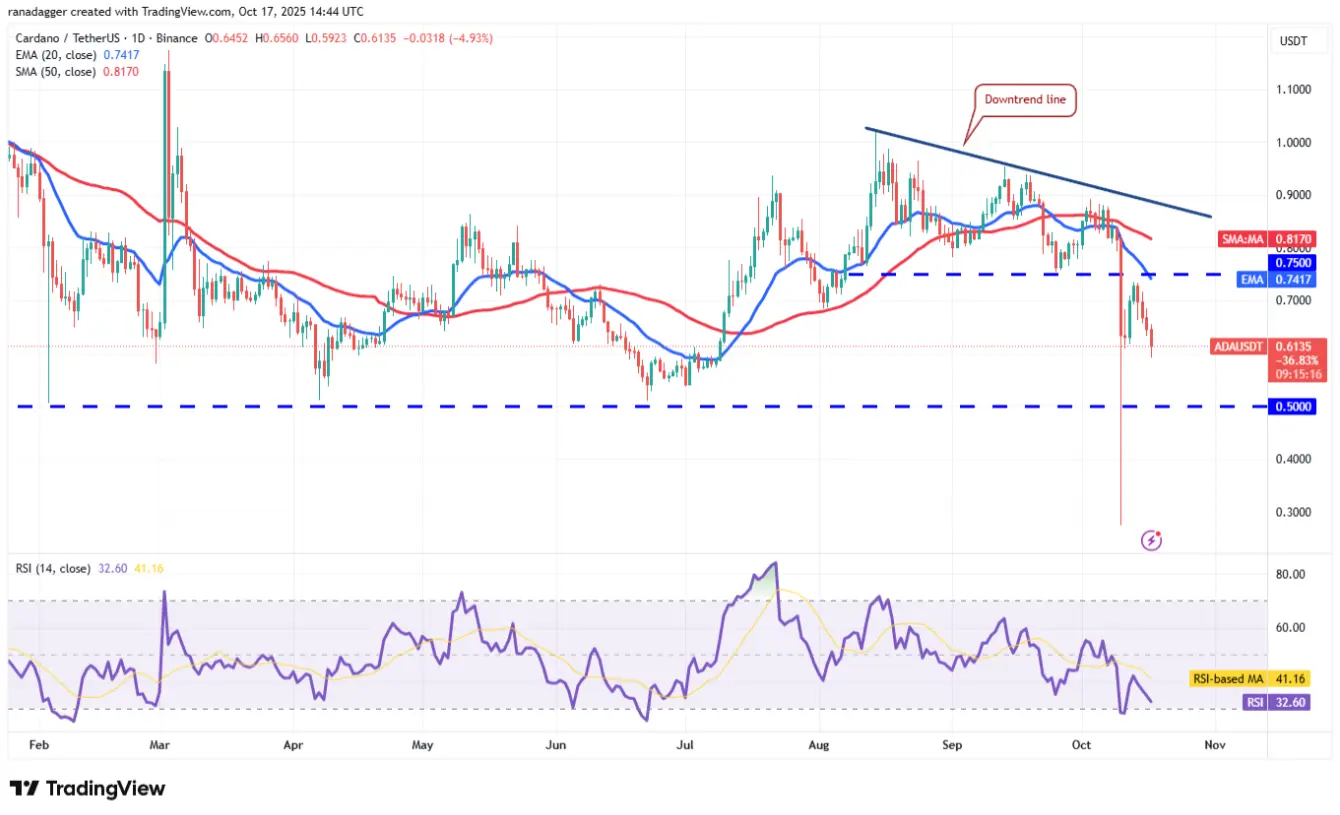Click the dark blue downtrend line
1340x815 pixels.
[x=1040, y=173]
